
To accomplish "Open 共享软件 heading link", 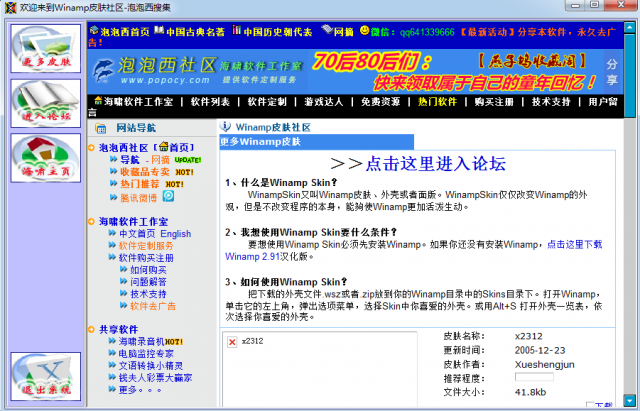I will pos(118,329).
